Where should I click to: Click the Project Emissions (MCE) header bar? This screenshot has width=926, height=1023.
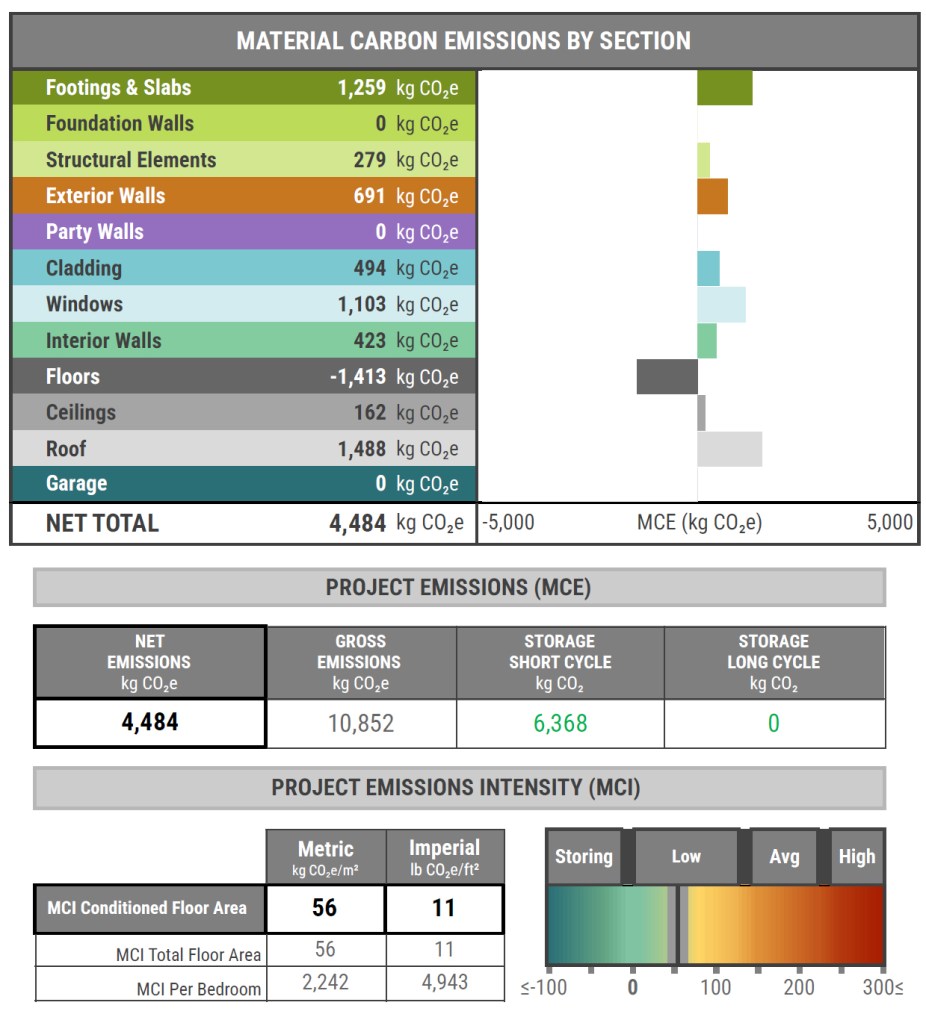[458, 588]
